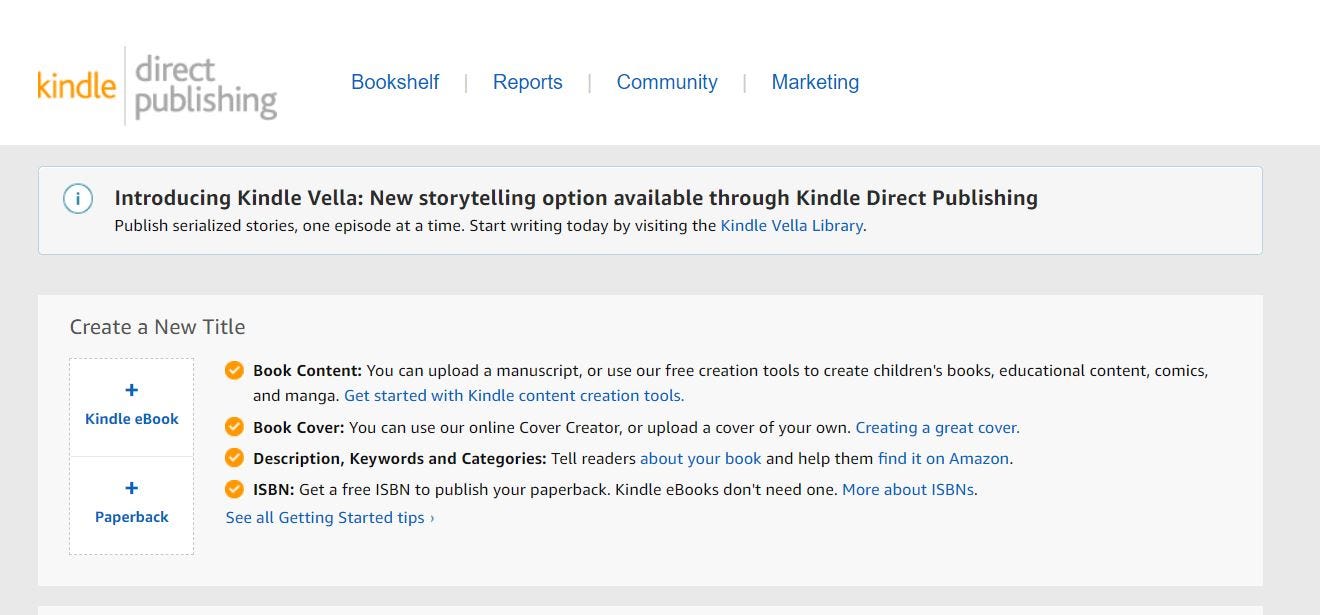Screen dimensions: 1320x615
Task: Click the Book Content bold label
Action: click(307, 371)
